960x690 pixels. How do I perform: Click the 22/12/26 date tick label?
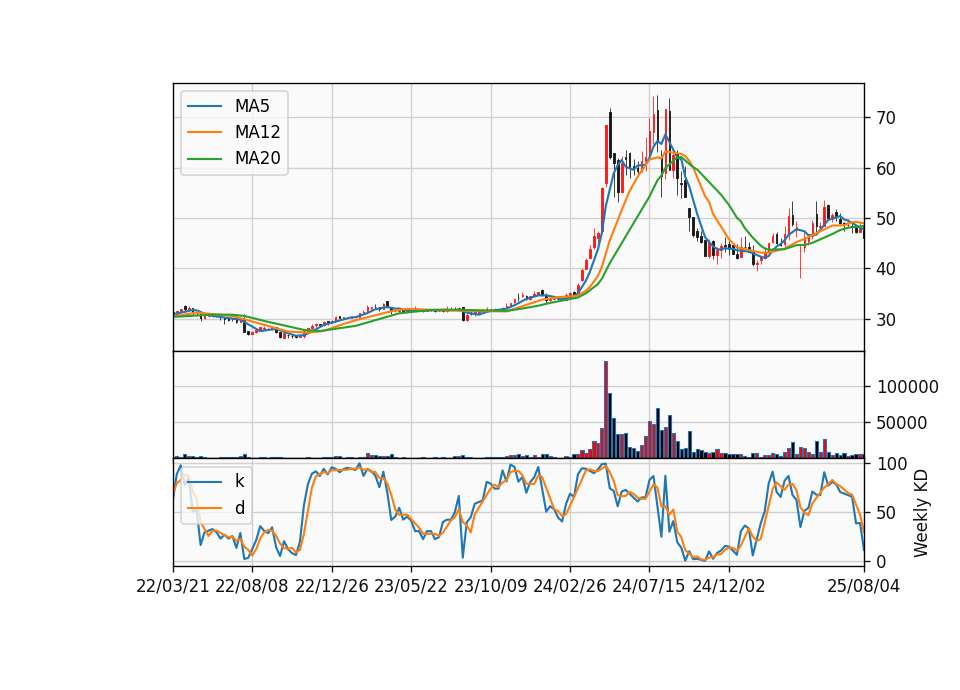[332, 587]
